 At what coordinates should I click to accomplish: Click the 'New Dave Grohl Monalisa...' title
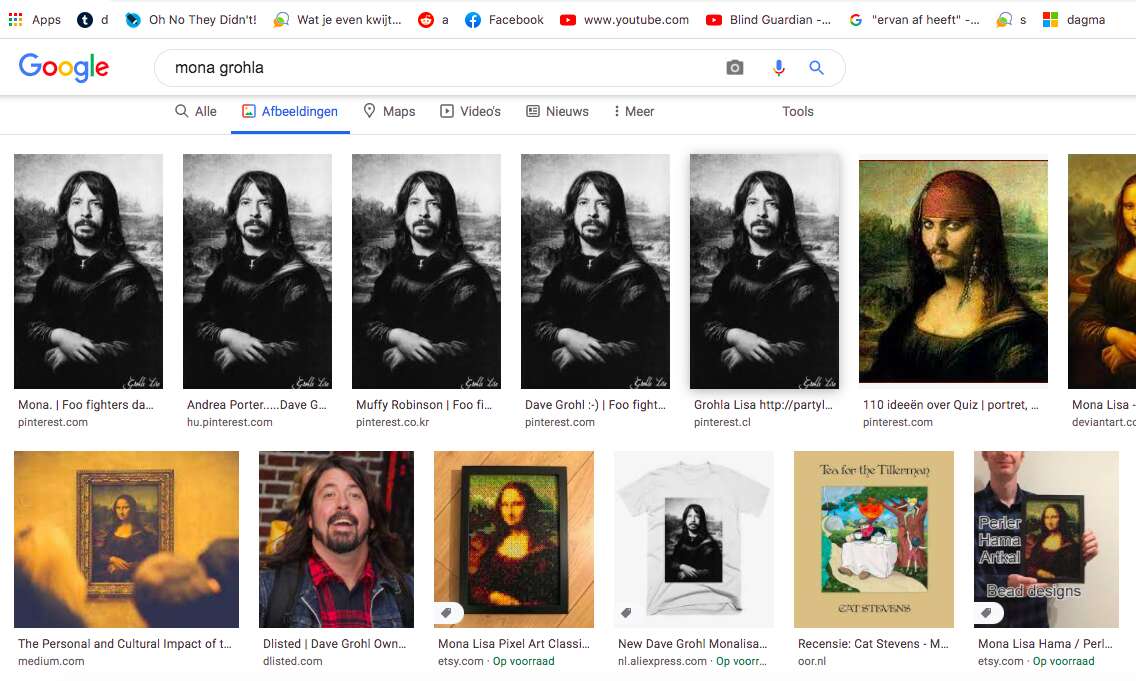pyautogui.click(x=693, y=643)
